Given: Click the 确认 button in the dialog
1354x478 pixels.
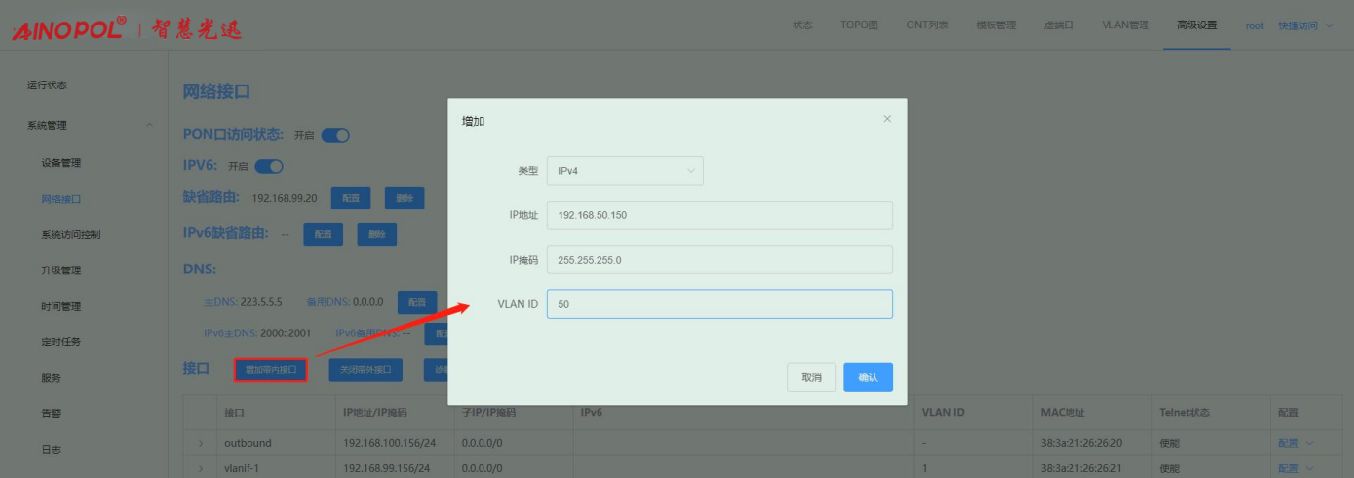Looking at the screenshot, I should click(867, 377).
